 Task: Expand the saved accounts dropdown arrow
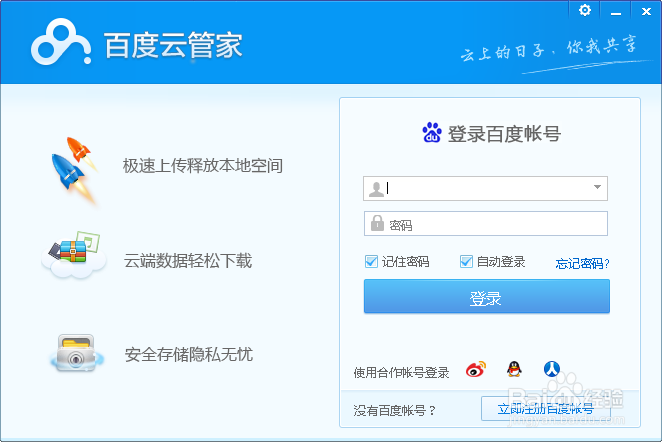coord(597,187)
